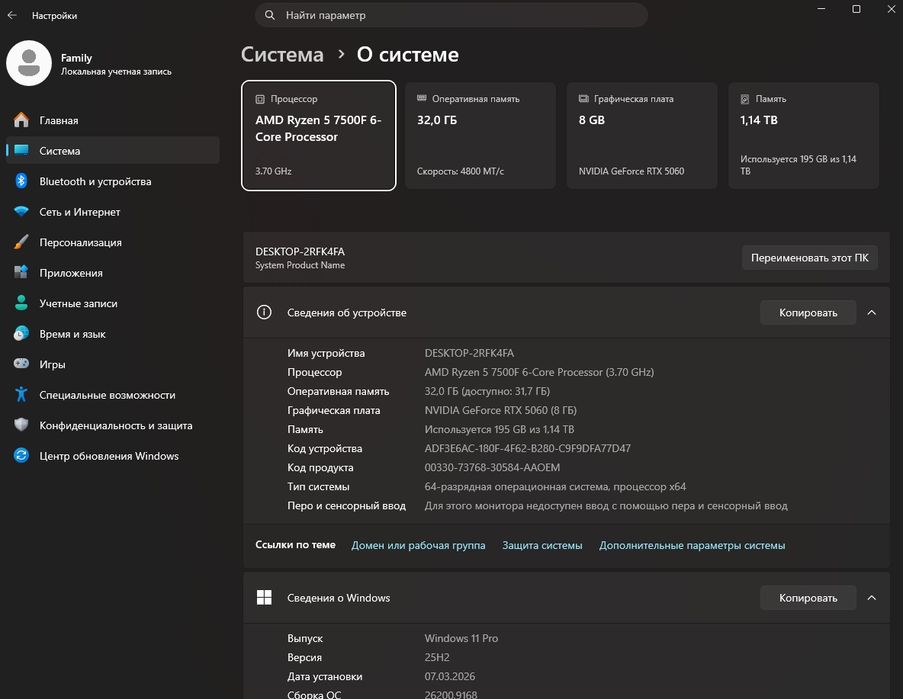Viewport: 903px width, 699px height.
Task: Click the RAM icon on memory card
Action: pyautogui.click(x=422, y=98)
